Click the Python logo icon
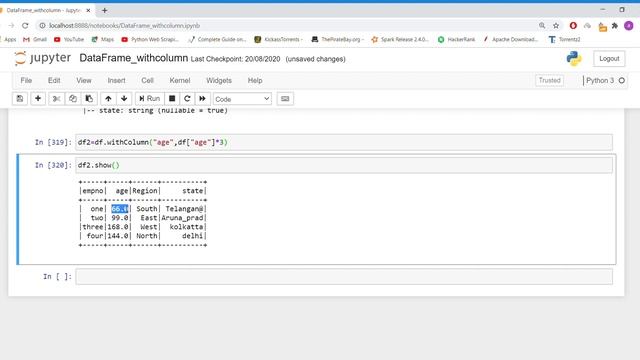Image resolution: width=640 pixels, height=360 pixels. (574, 59)
